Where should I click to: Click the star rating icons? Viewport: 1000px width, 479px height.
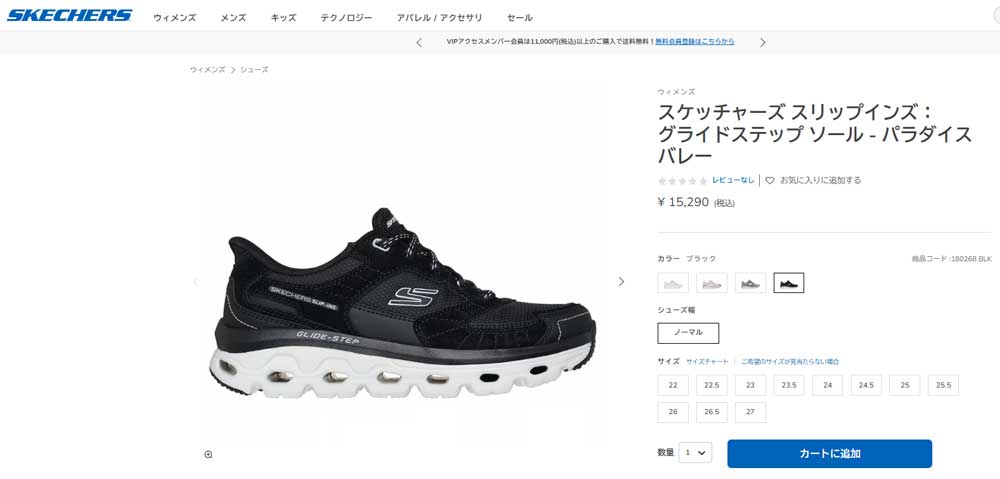682,181
